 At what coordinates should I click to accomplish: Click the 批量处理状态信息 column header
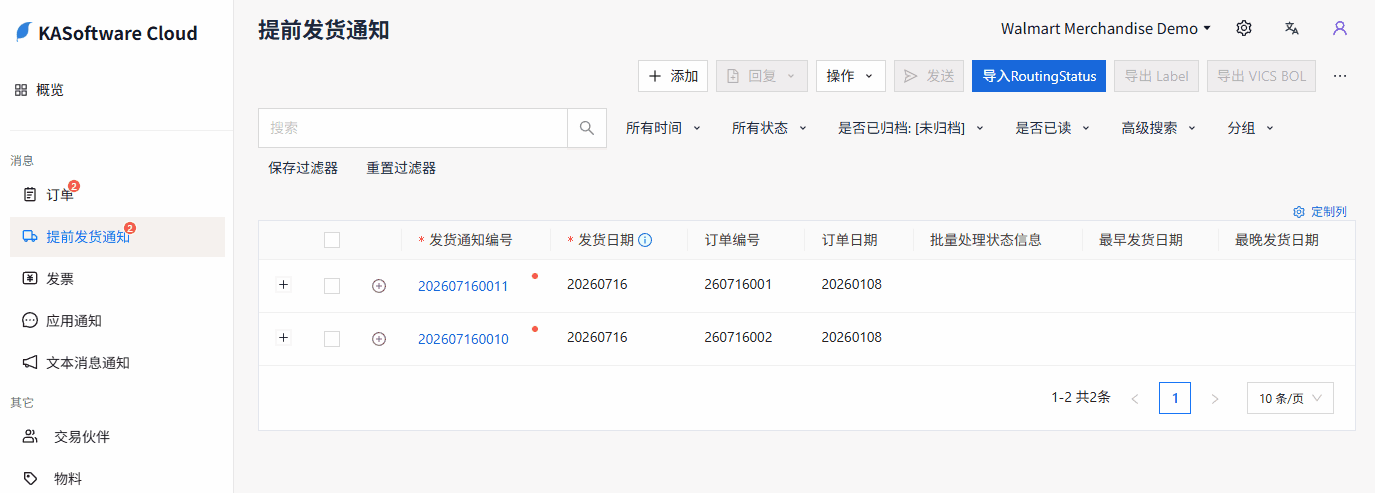click(986, 240)
